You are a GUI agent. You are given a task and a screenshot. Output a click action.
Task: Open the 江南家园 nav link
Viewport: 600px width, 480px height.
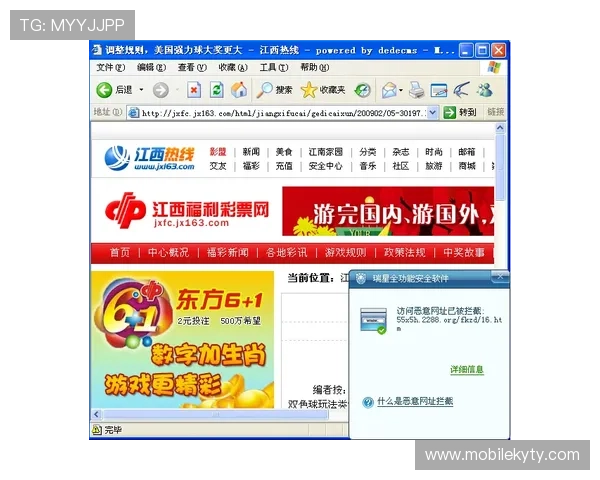tap(326, 152)
